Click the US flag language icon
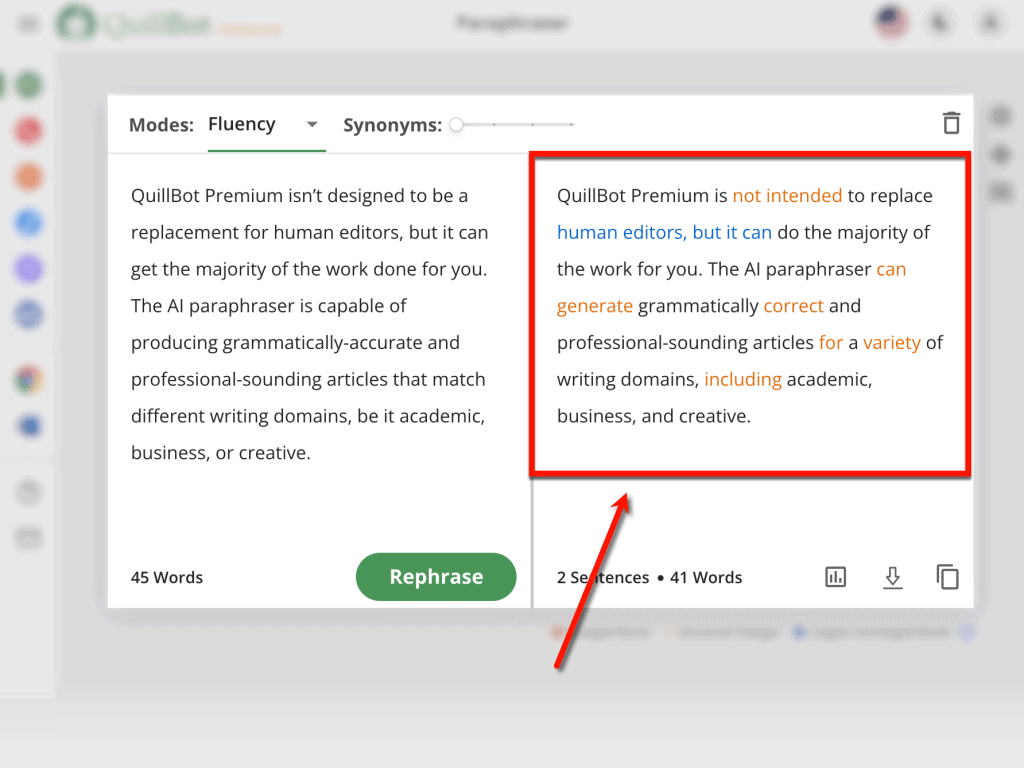The image size is (1024, 768). [x=890, y=22]
